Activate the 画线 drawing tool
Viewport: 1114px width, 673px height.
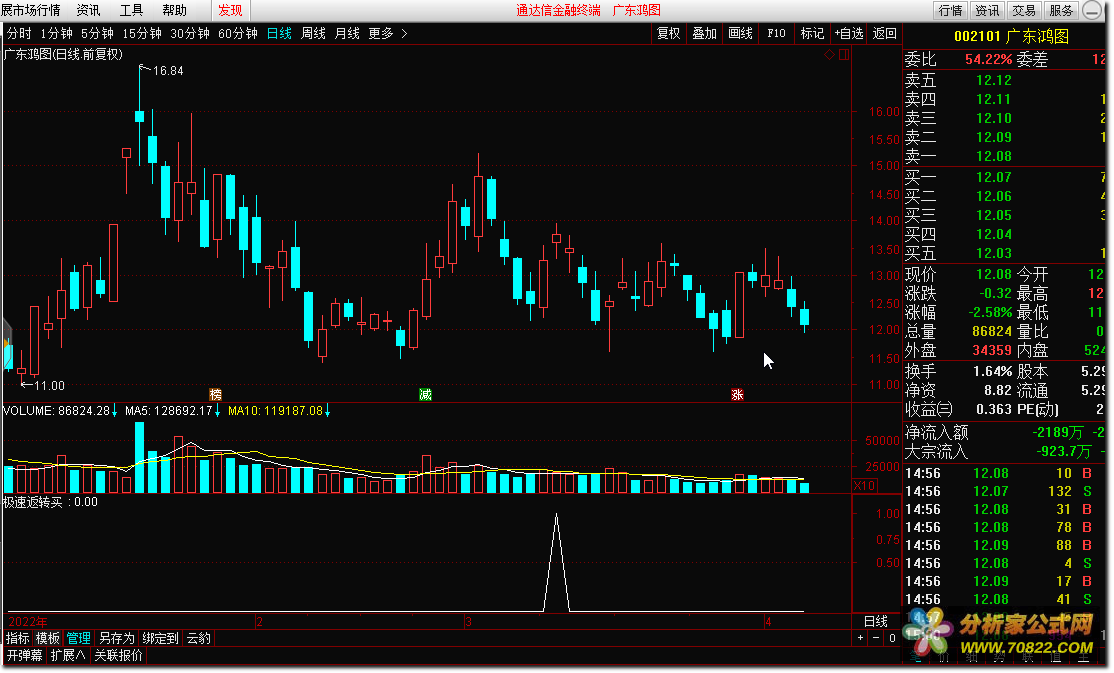(x=740, y=33)
